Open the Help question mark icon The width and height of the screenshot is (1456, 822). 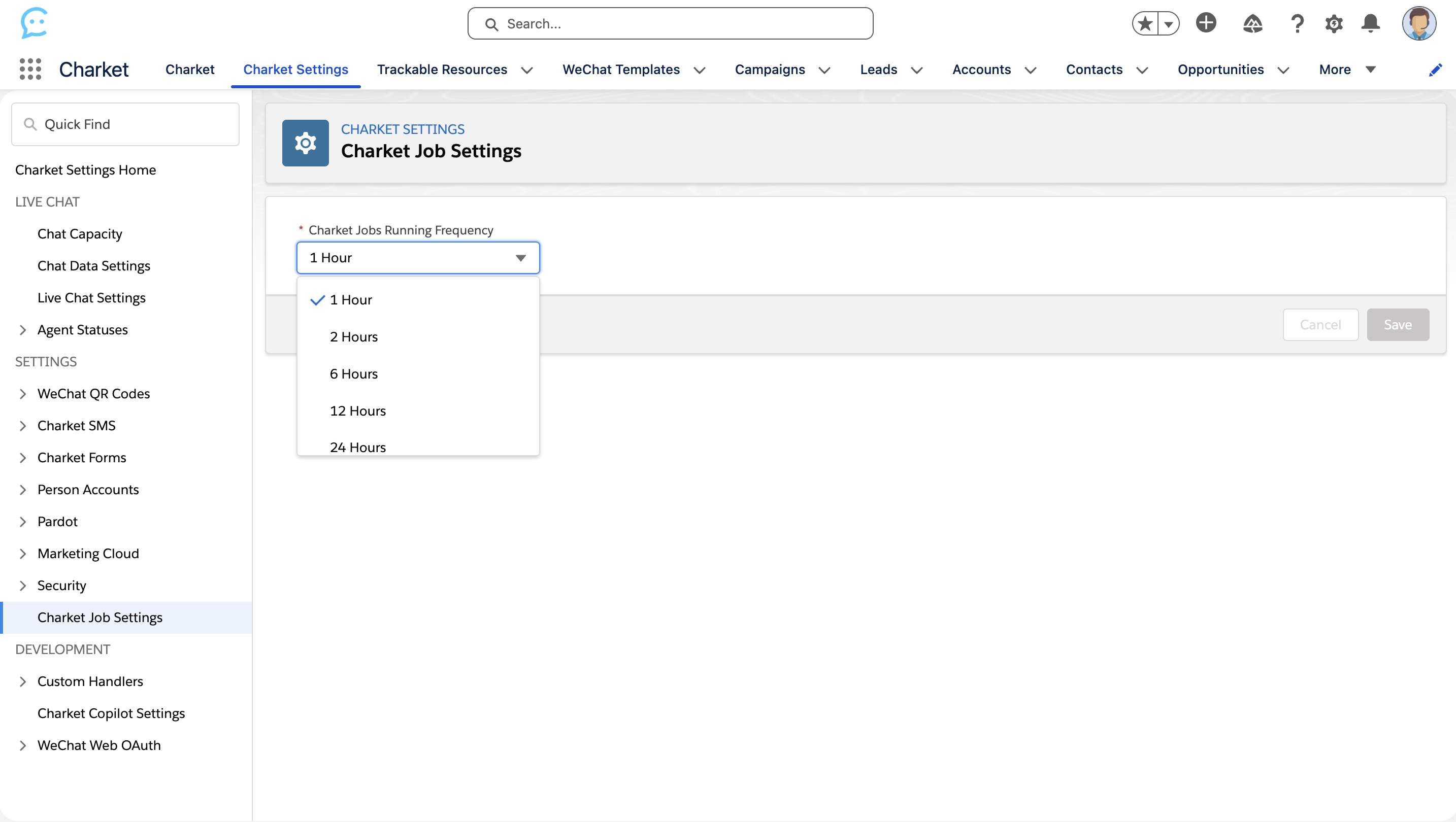tap(1297, 23)
